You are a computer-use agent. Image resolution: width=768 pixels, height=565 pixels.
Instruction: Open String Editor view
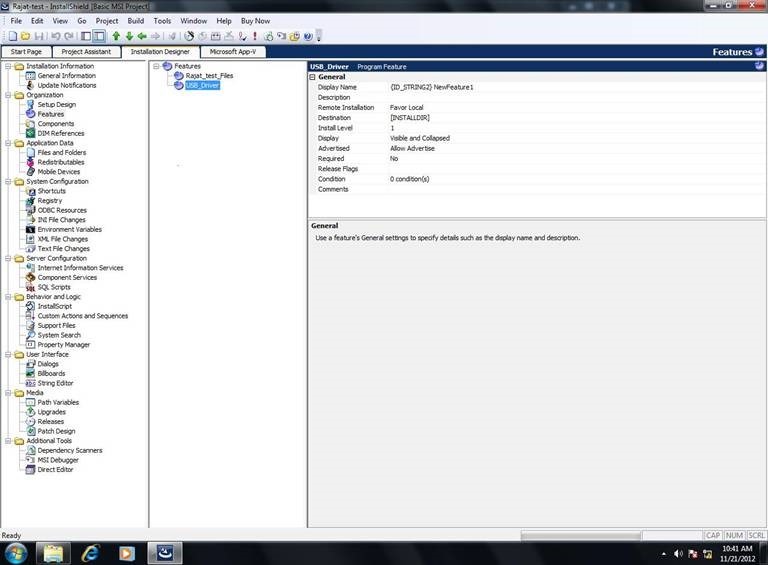click(x=55, y=383)
